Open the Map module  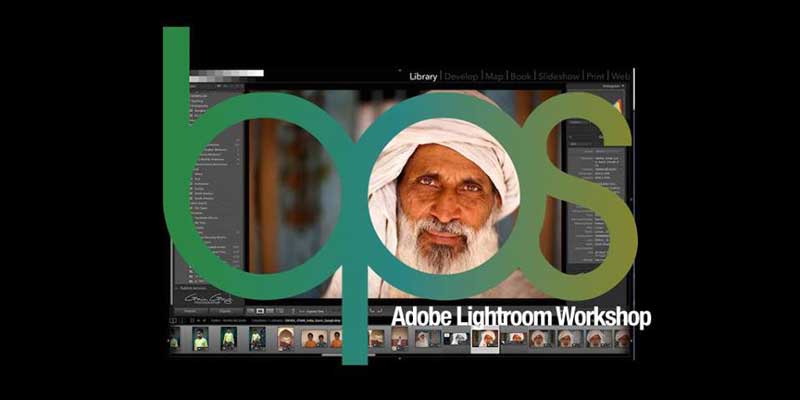pyautogui.click(x=494, y=77)
